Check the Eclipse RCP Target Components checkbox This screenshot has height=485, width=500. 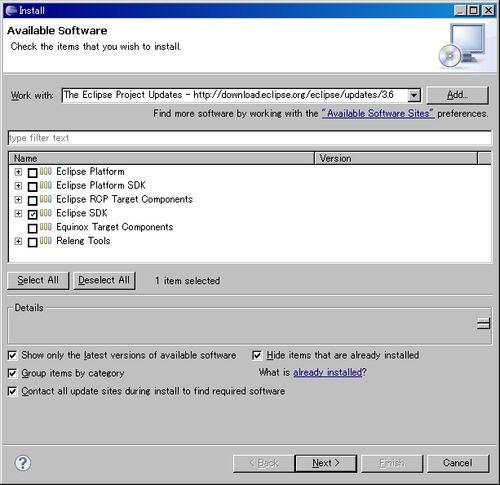32,200
